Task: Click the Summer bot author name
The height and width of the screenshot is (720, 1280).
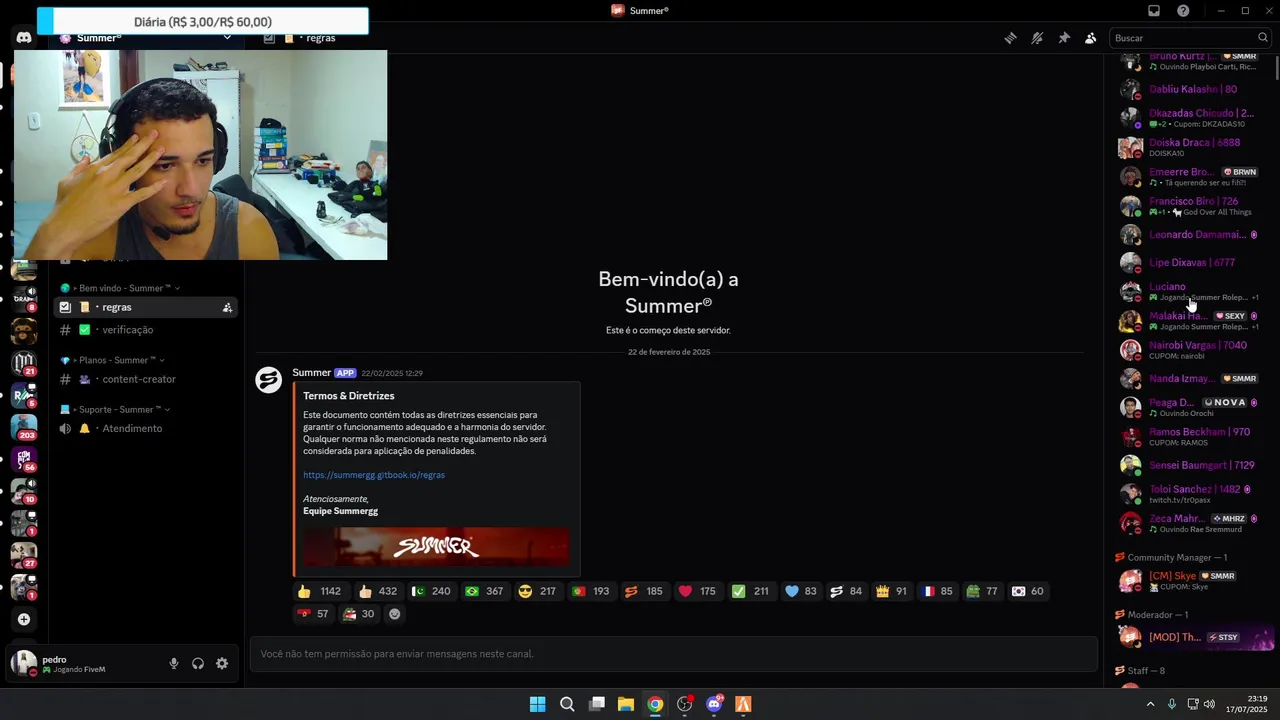Action: tap(311, 373)
